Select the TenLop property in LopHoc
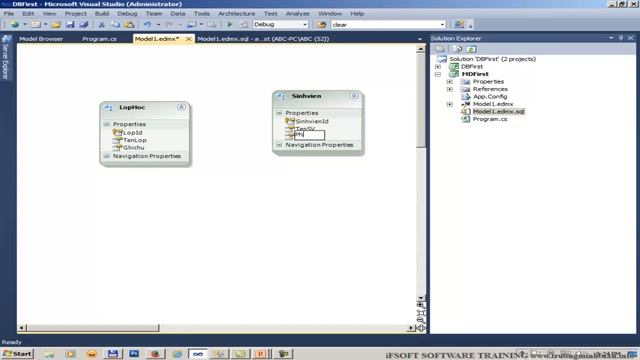The width and height of the screenshot is (640, 360). pos(135,140)
